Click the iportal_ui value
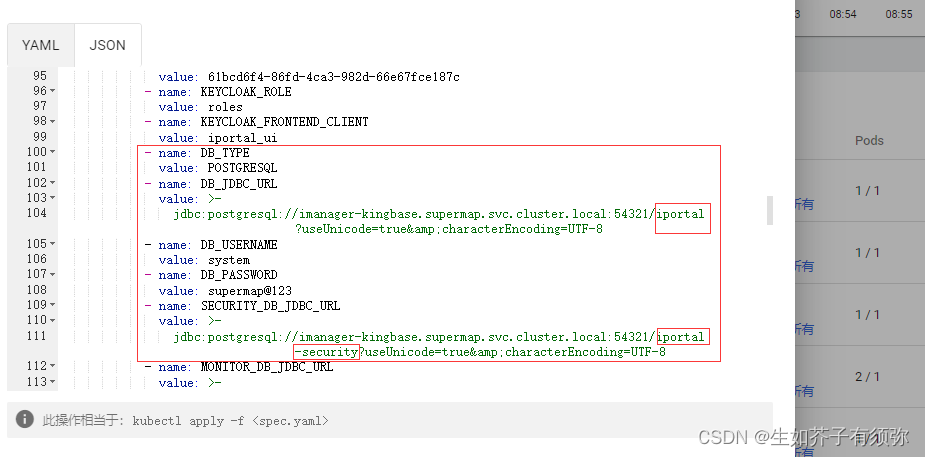The image size is (925, 457). pyautogui.click(x=242, y=138)
